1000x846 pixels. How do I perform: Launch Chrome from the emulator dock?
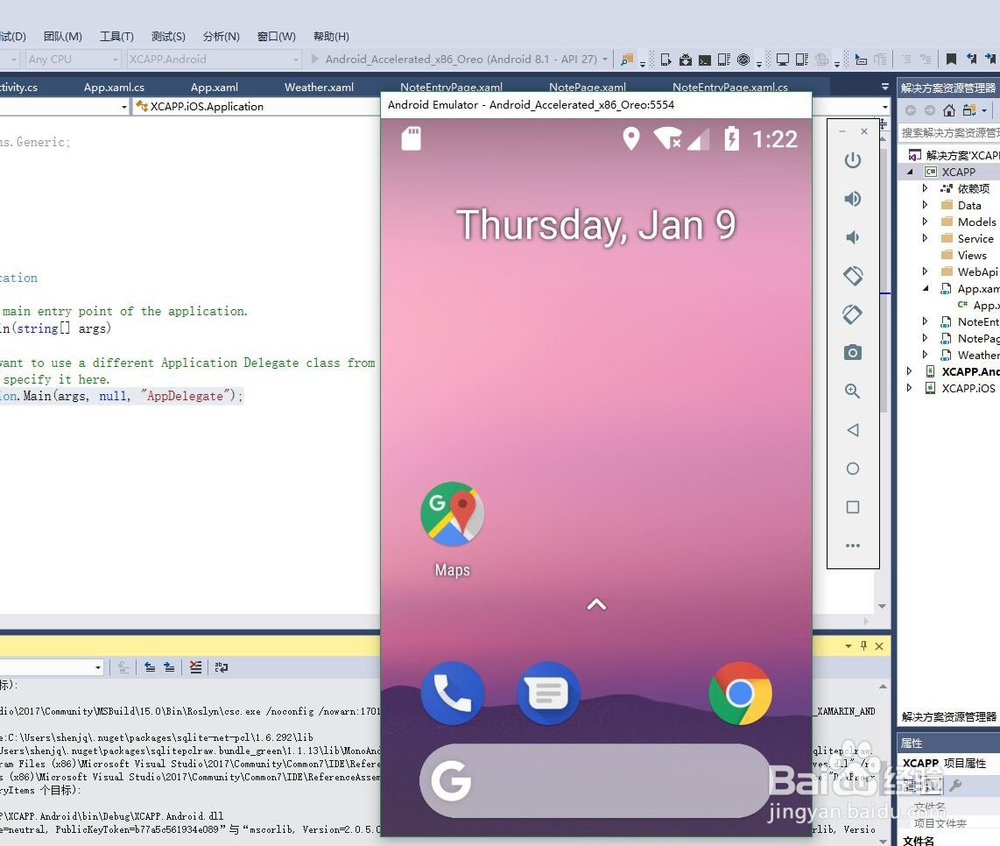(x=740, y=693)
